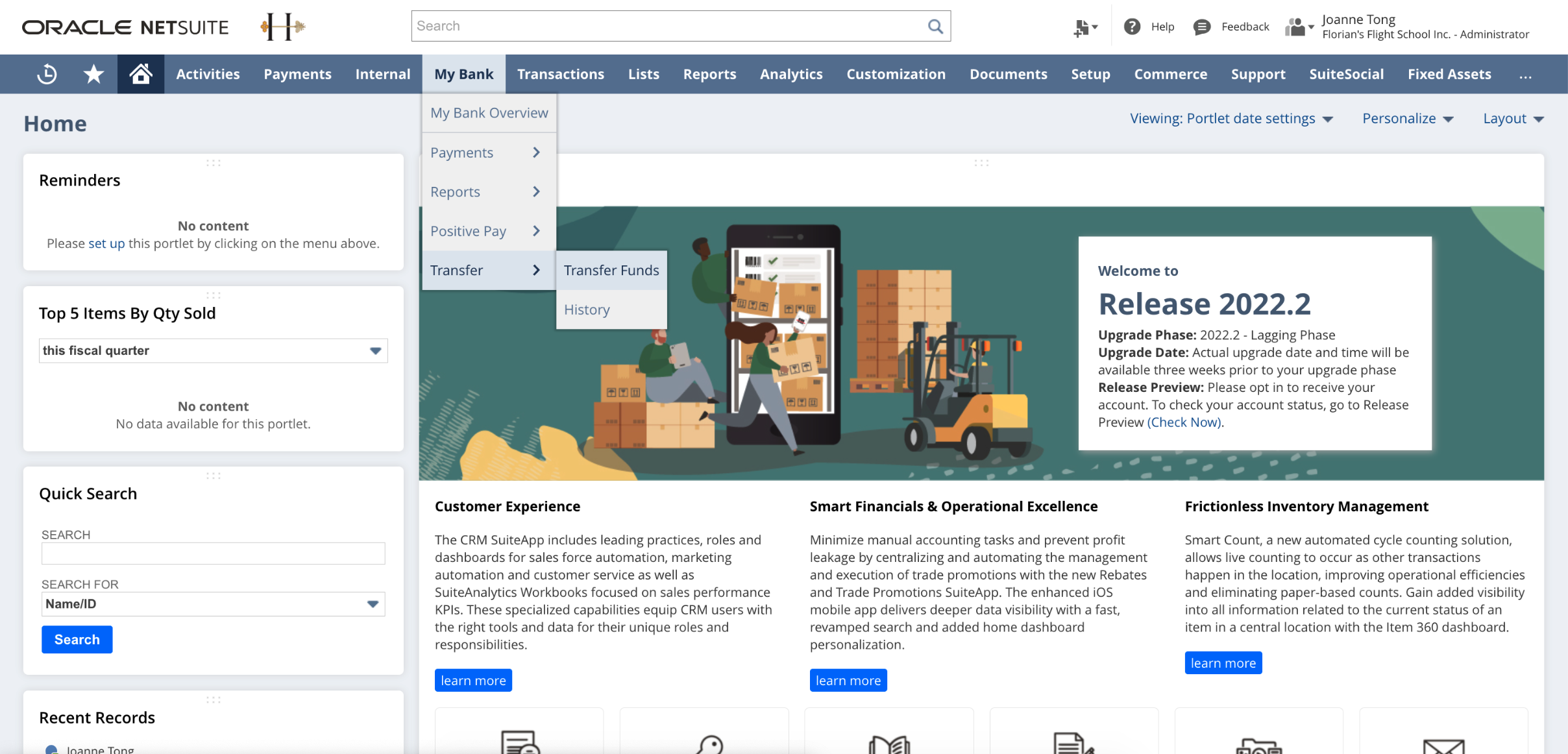Click the Quick Search text field

pos(213,554)
